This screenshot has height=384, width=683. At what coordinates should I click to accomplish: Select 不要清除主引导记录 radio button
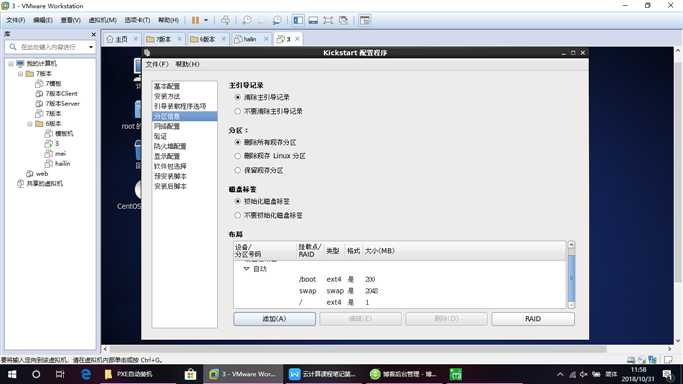237,111
